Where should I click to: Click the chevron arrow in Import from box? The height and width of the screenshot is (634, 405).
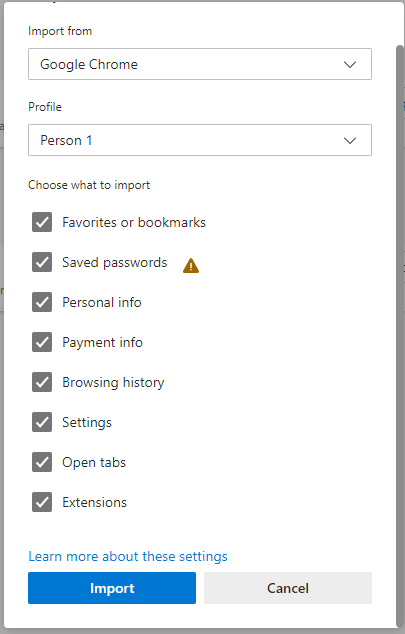coord(350,64)
